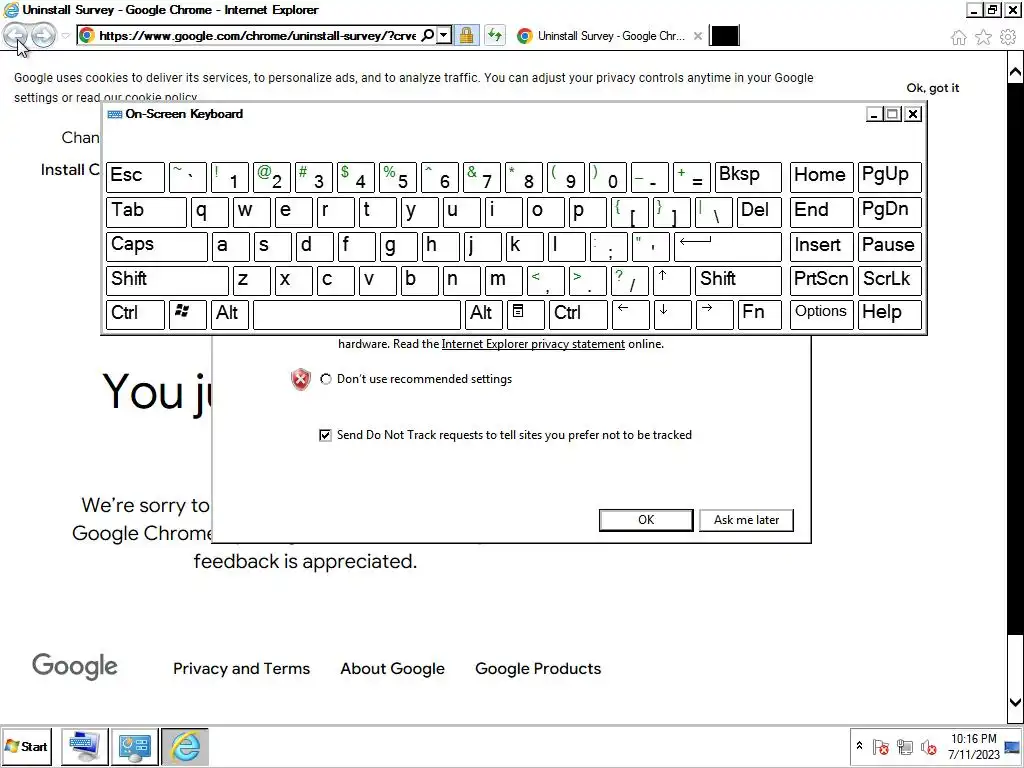Toggle the left Shift key
Image resolution: width=1024 pixels, height=768 pixels.
point(167,280)
